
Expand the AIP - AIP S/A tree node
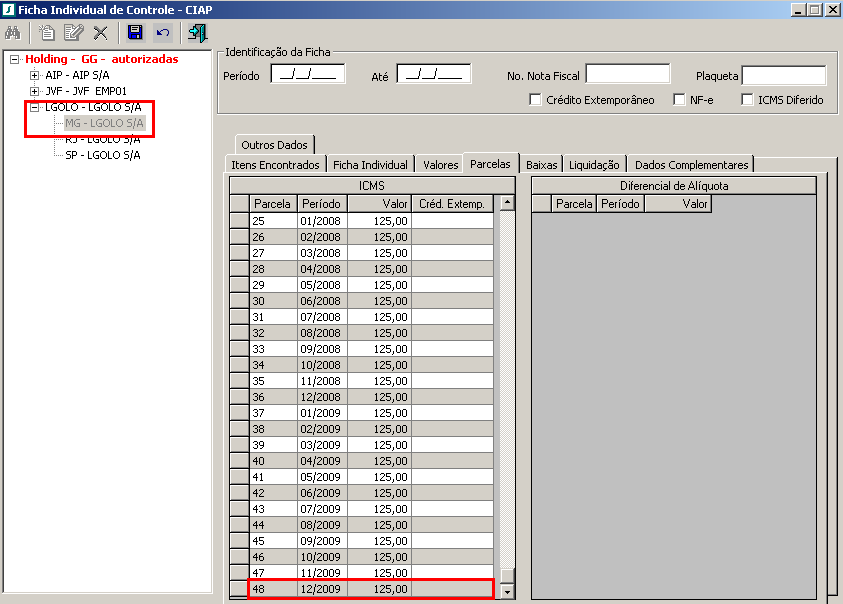35,75
